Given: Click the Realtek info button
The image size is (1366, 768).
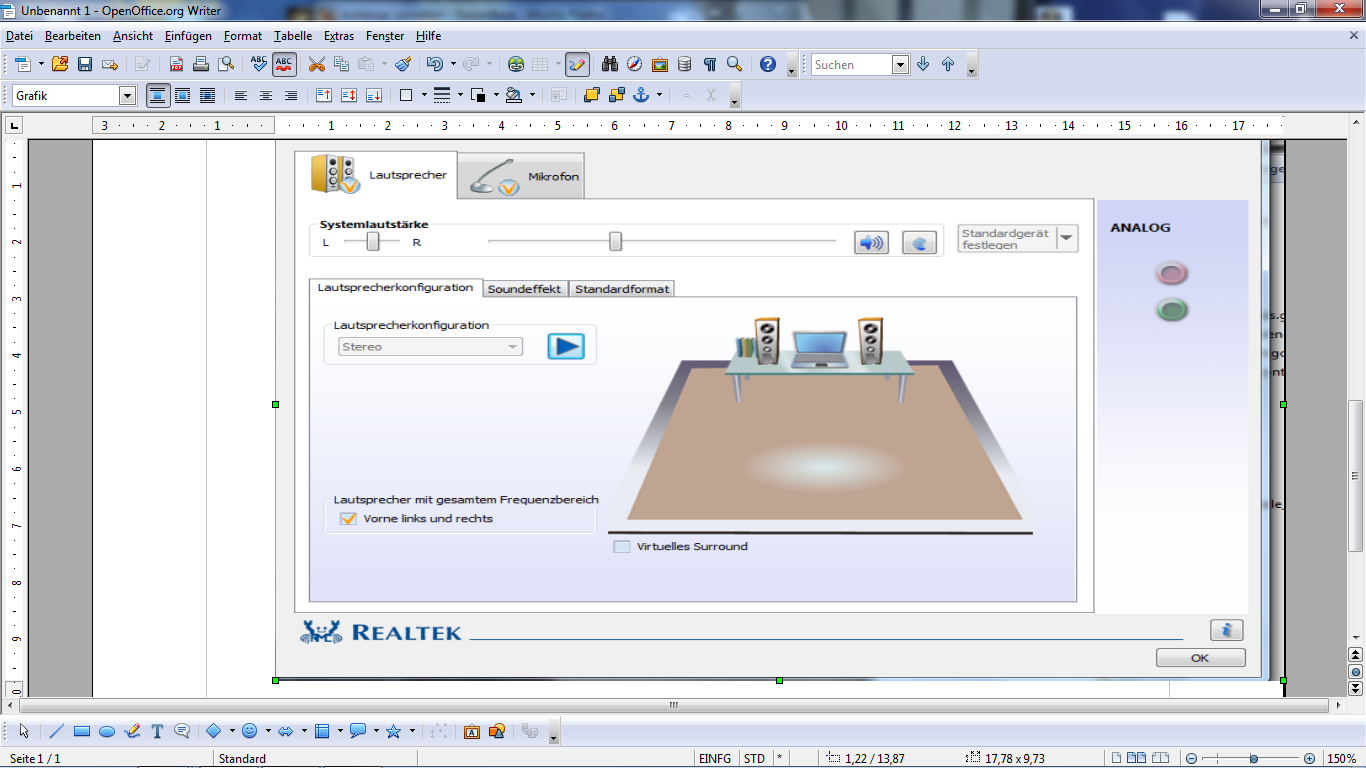Looking at the screenshot, I should 1226,630.
